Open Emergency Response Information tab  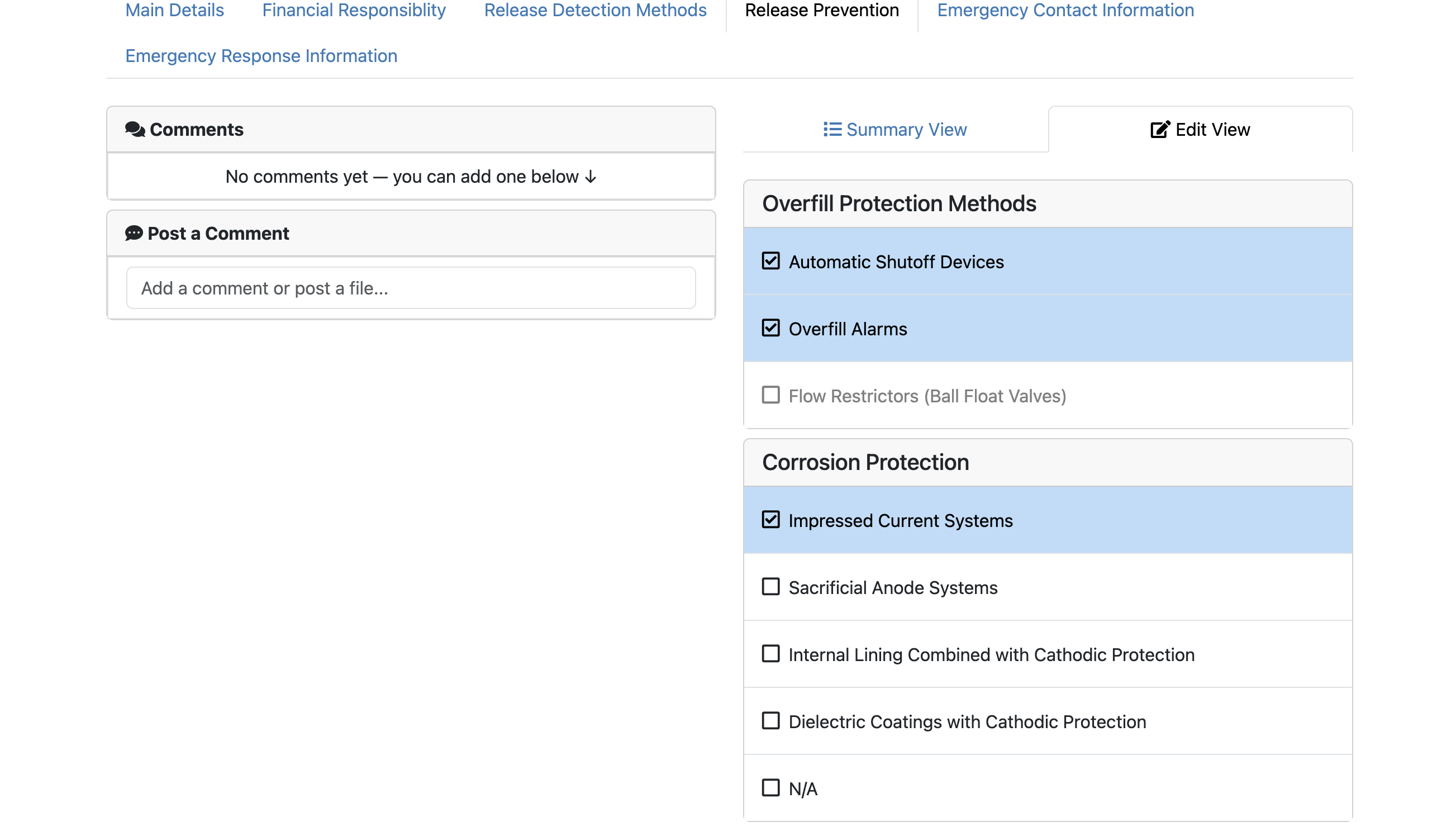pos(261,56)
